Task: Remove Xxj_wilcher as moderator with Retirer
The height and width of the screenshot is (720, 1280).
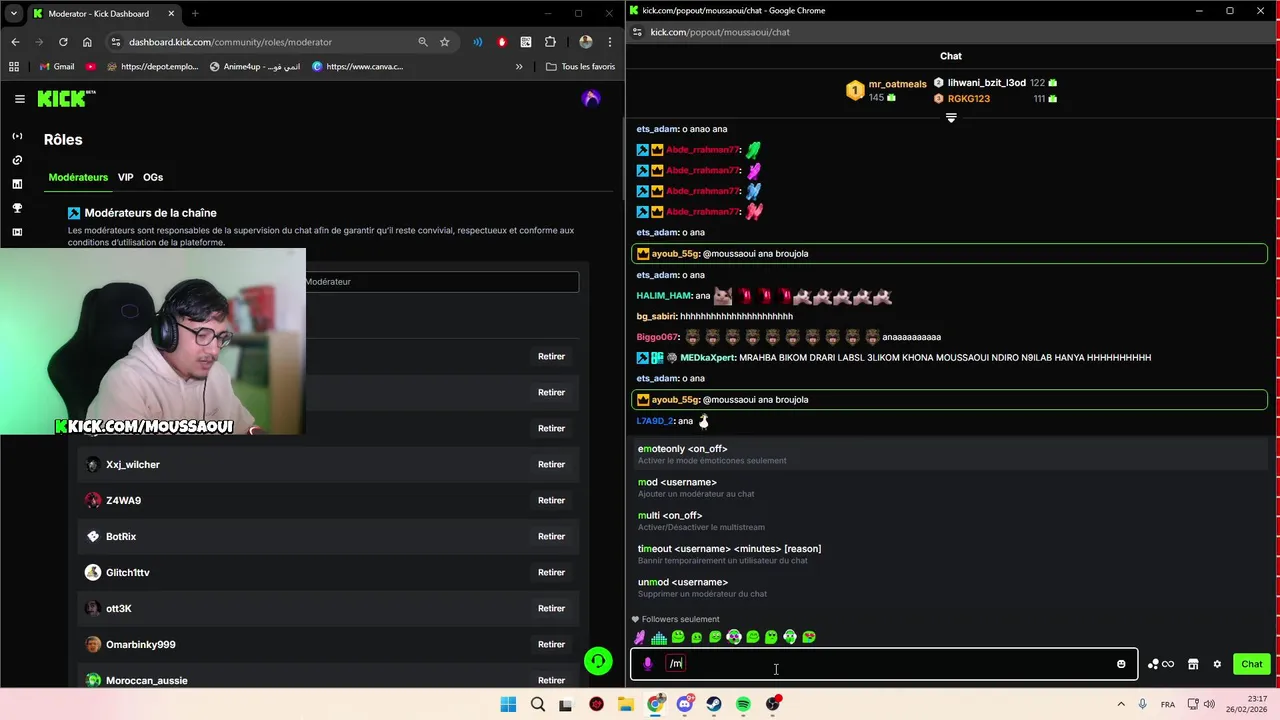Action: tap(551, 464)
